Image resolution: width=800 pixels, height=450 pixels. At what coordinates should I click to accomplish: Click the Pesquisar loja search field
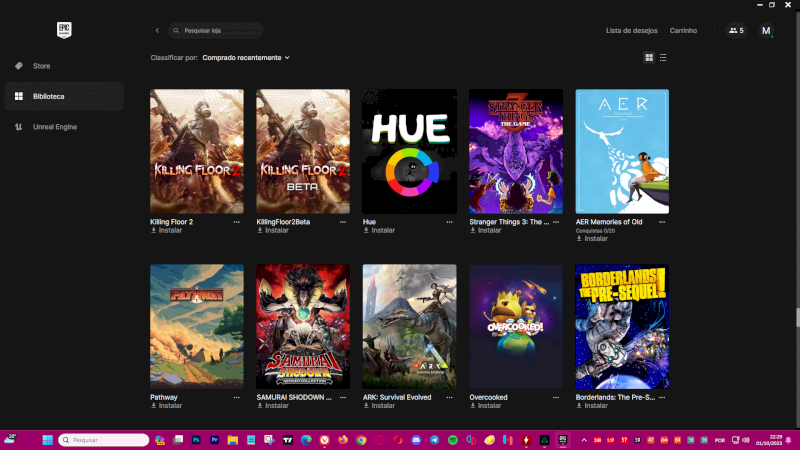coord(220,31)
